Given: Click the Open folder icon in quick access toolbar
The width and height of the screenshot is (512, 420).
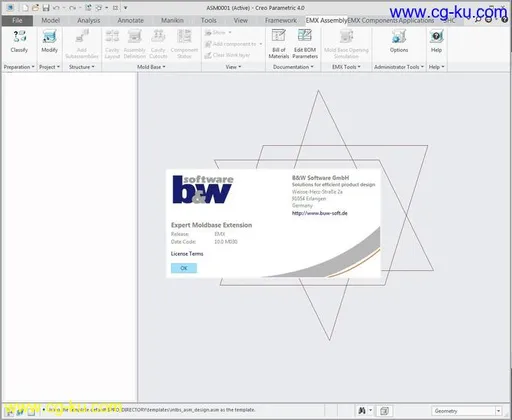Looking at the screenshot, I should [35, 7].
